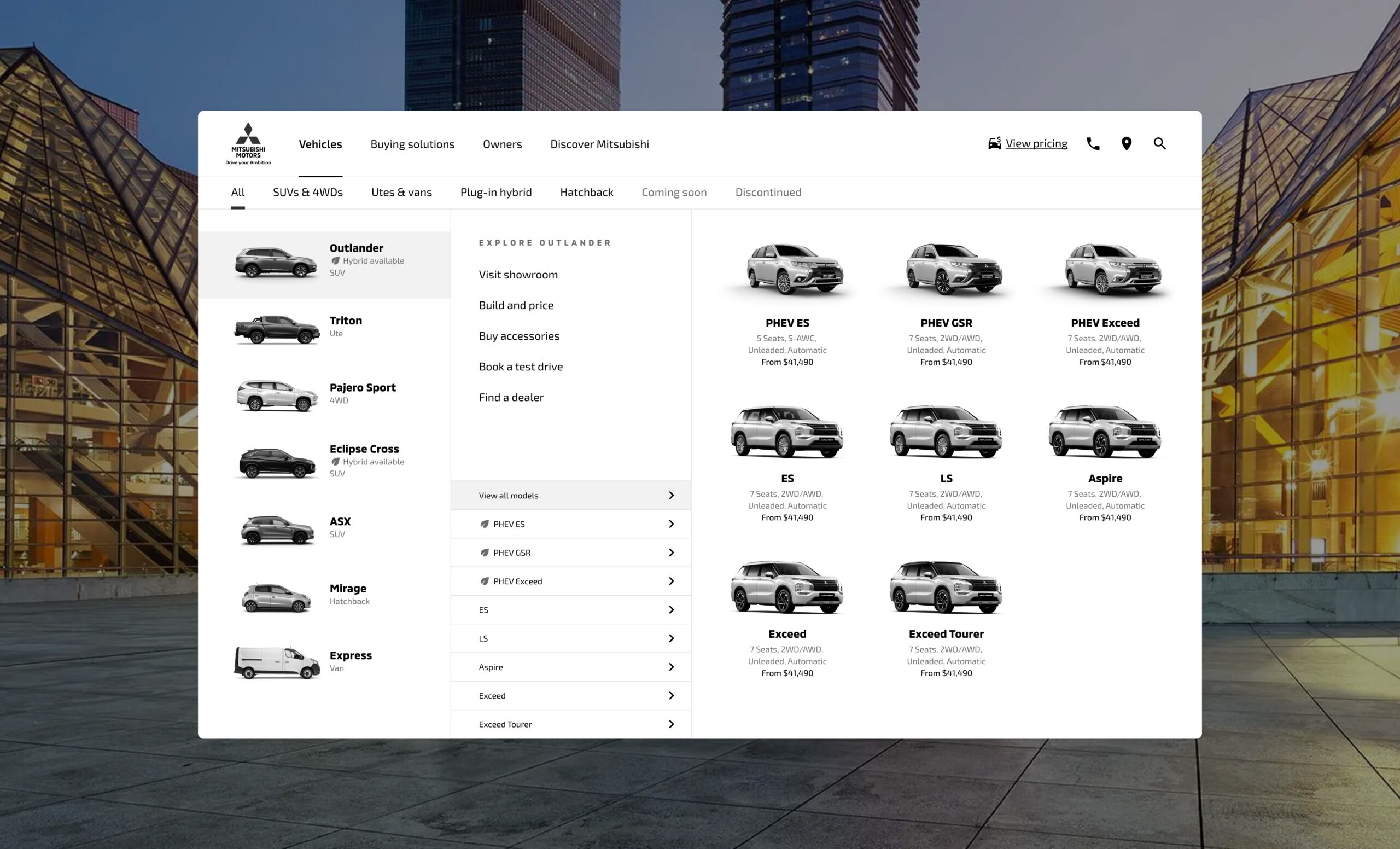Click the phone call icon
1400x849 pixels.
[1093, 144]
